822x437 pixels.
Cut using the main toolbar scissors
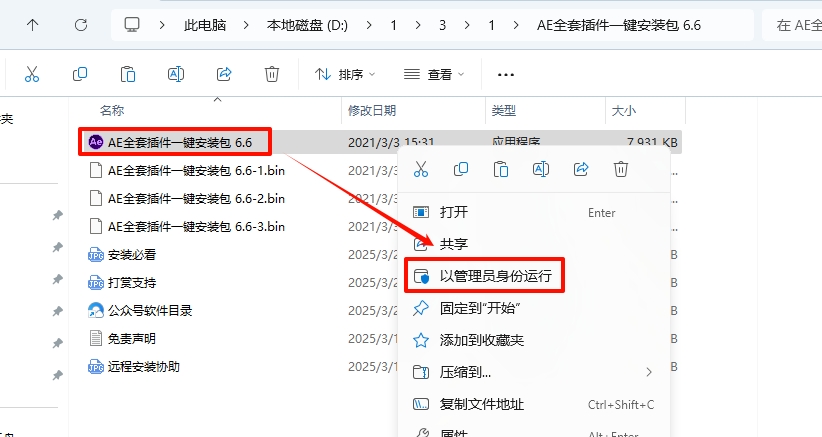coord(32,74)
